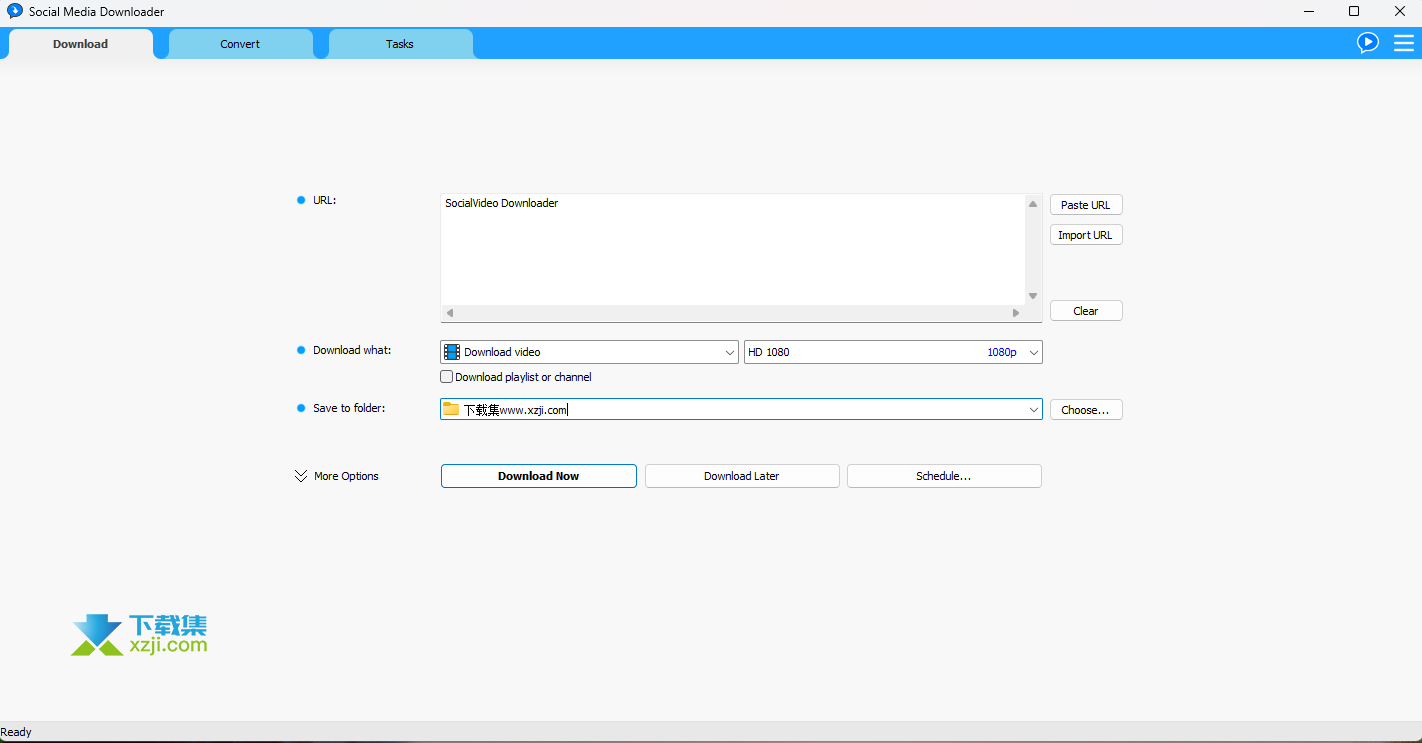
Task: Expand More Options double-chevron icon
Action: 301,476
